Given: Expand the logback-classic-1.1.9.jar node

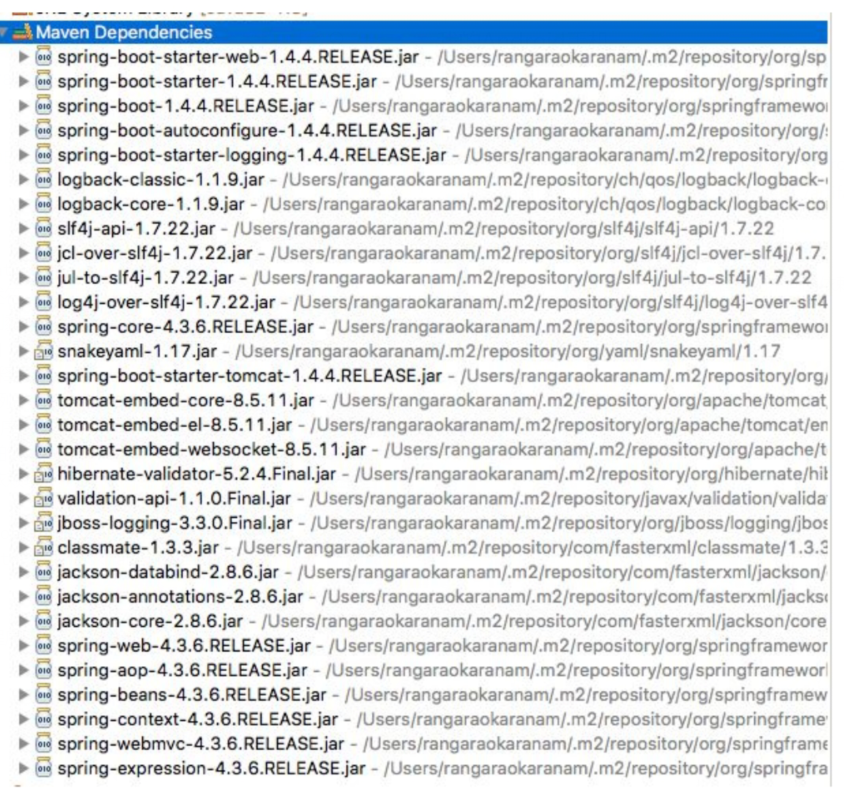Looking at the screenshot, I should [x=23, y=179].
